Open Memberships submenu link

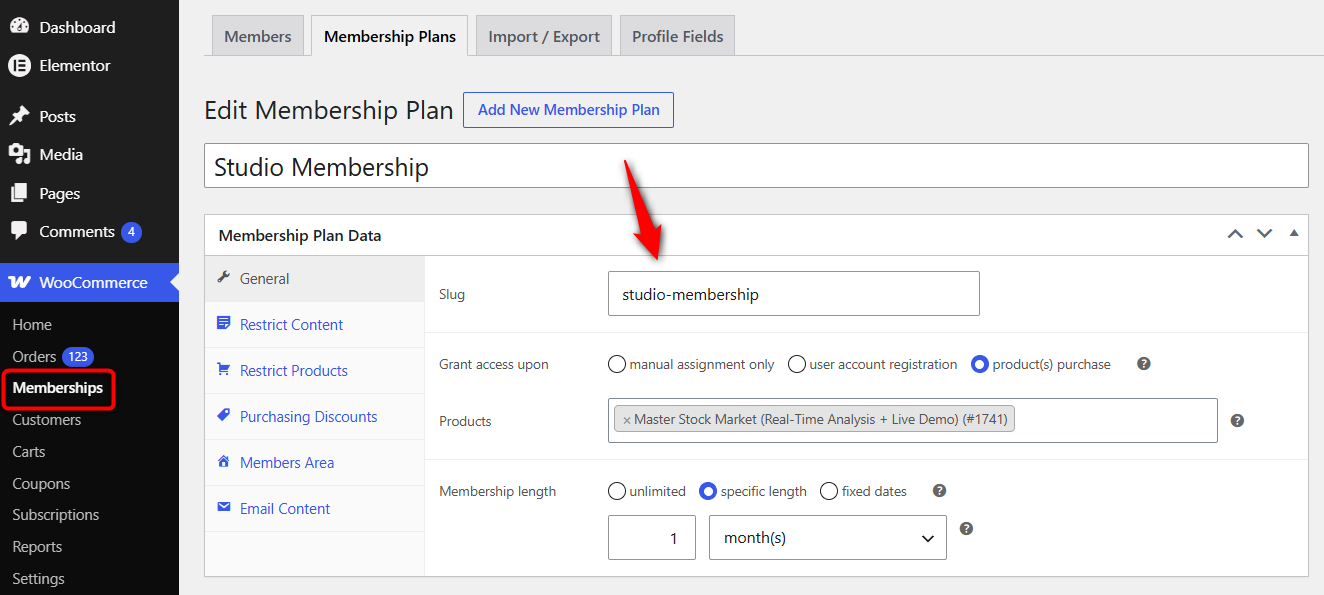(58, 388)
